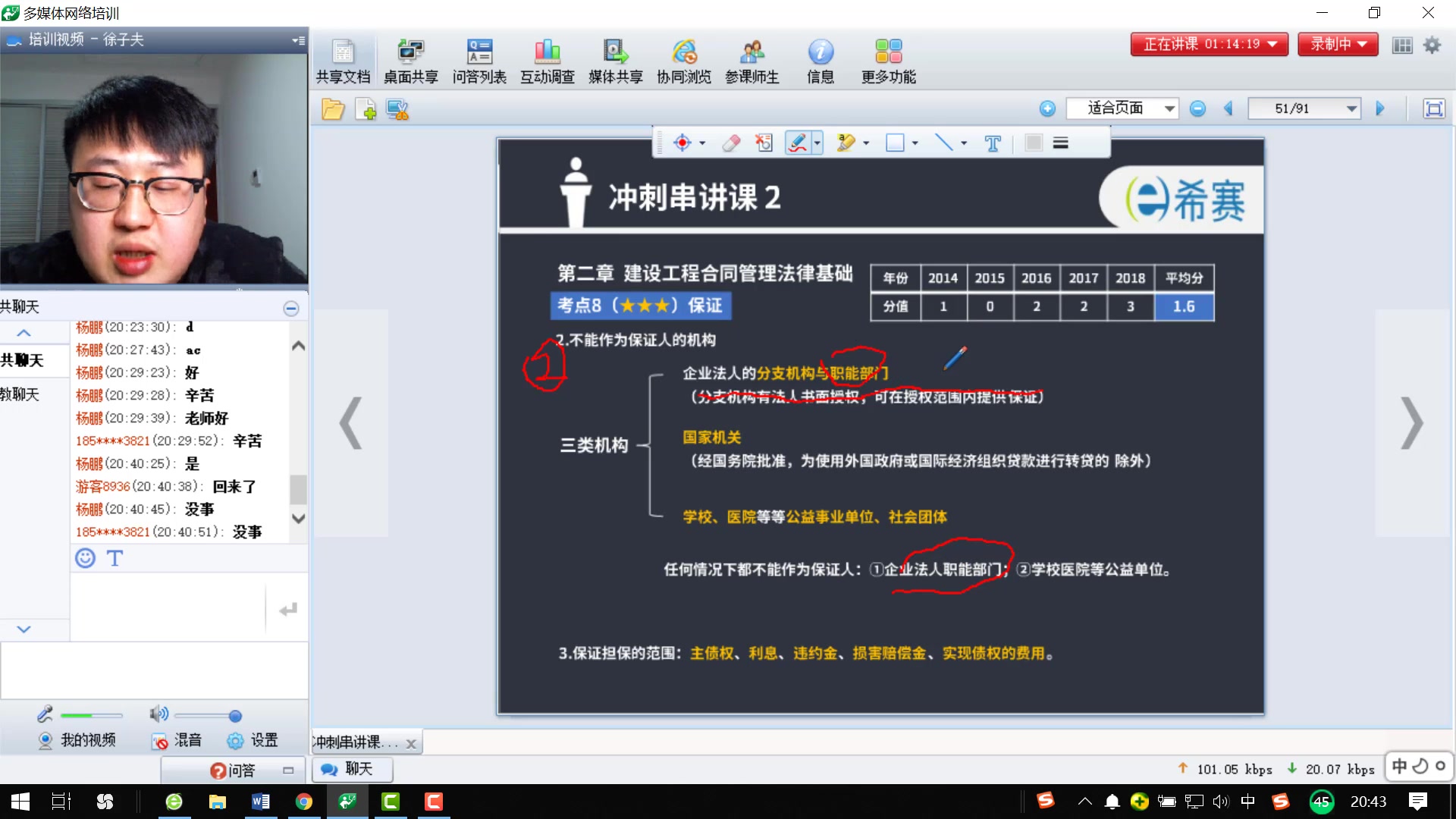This screenshot has width=1456, height=819.
Task: Select the laser pointer annotation tool
Action: pyautogui.click(x=685, y=143)
